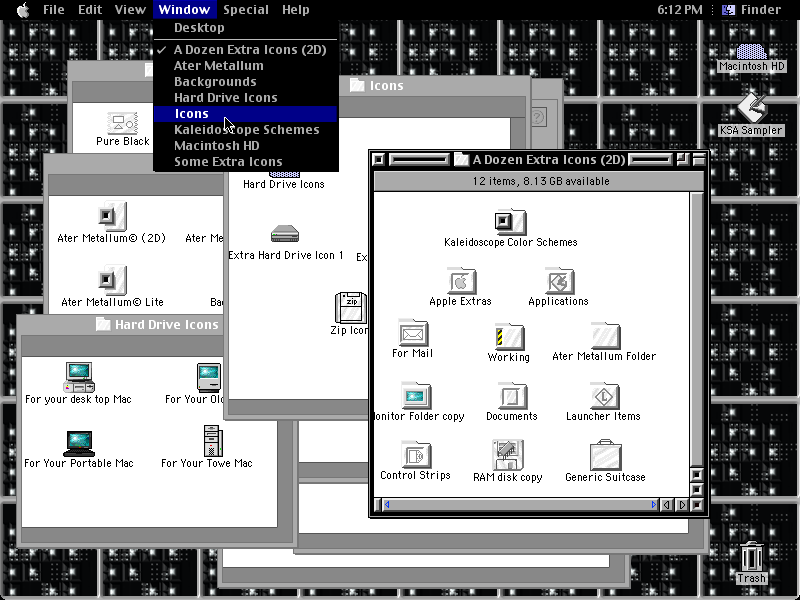Select the Ater Metallum© (2D) scheme icon
Viewport: 800px width, 600px height.
[x=111, y=216]
